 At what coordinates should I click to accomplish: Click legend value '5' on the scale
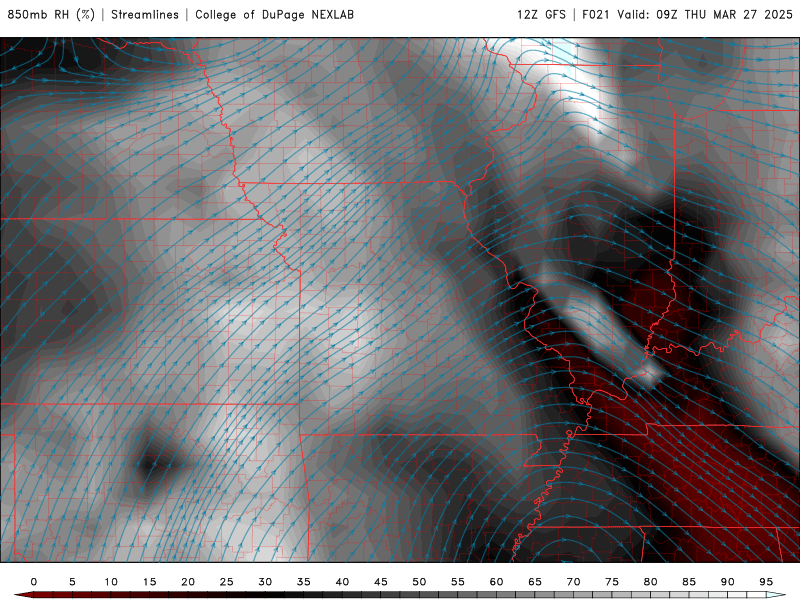tap(72, 582)
